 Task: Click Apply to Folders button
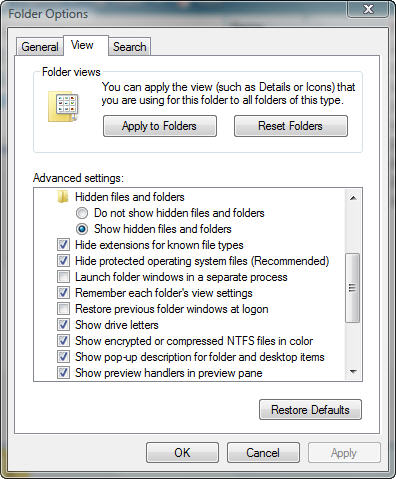coord(160,126)
